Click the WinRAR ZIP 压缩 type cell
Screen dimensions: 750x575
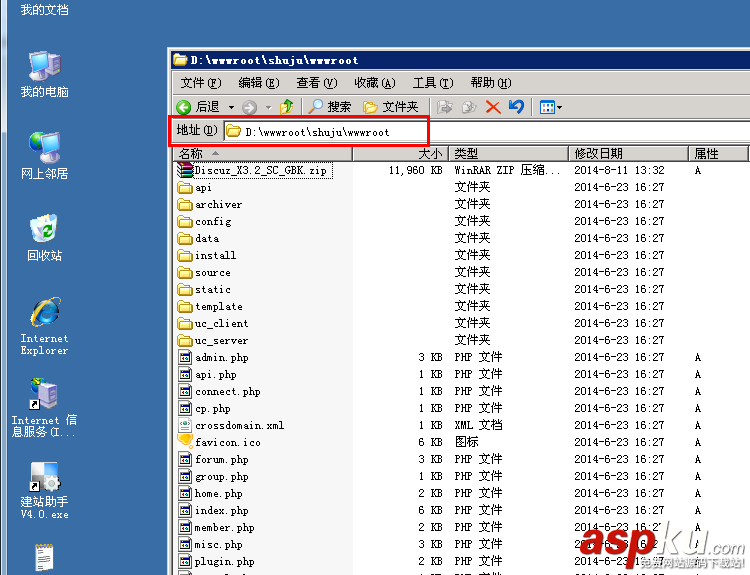coord(507,170)
